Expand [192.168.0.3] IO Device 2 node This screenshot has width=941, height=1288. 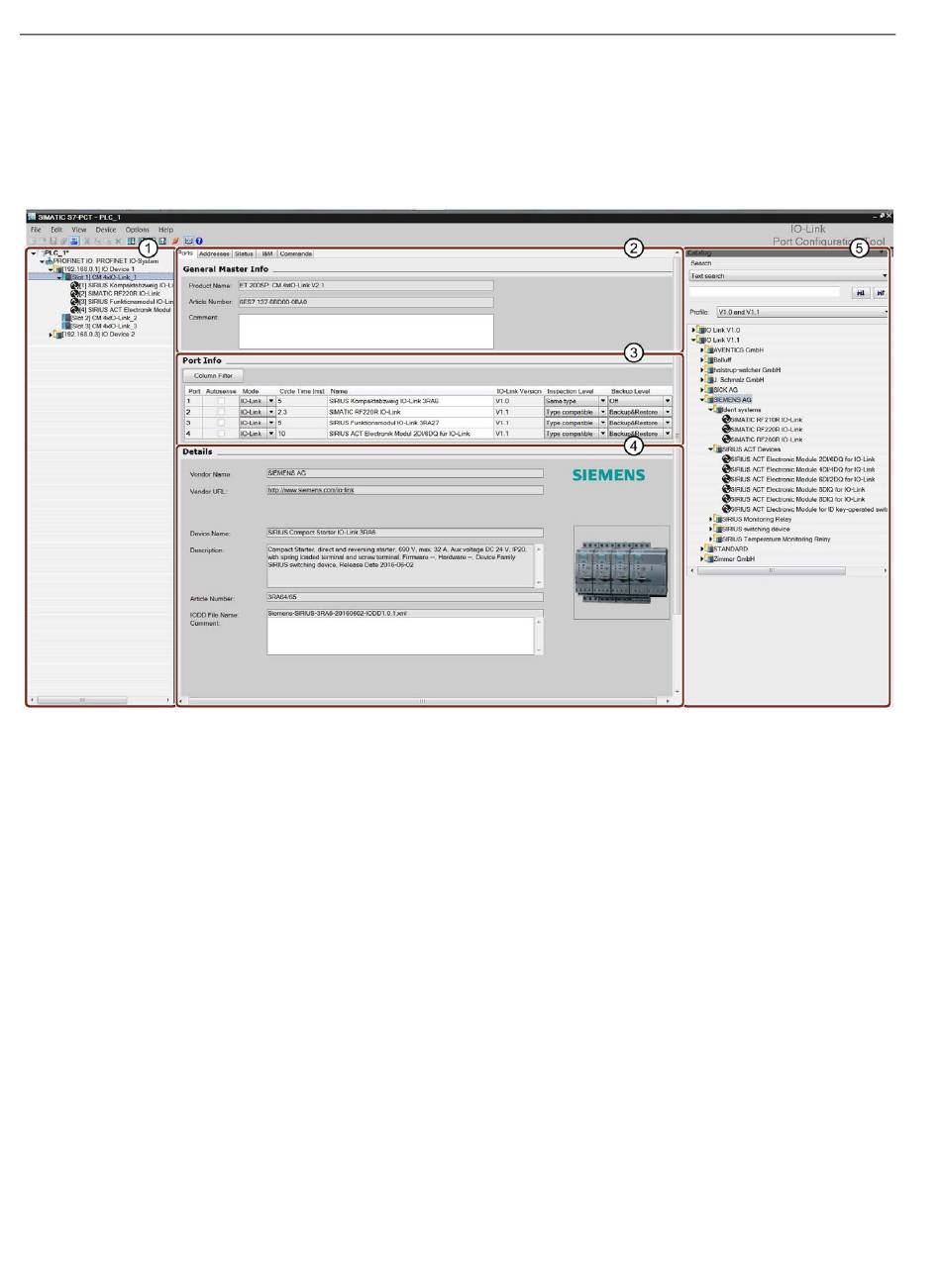(51, 335)
